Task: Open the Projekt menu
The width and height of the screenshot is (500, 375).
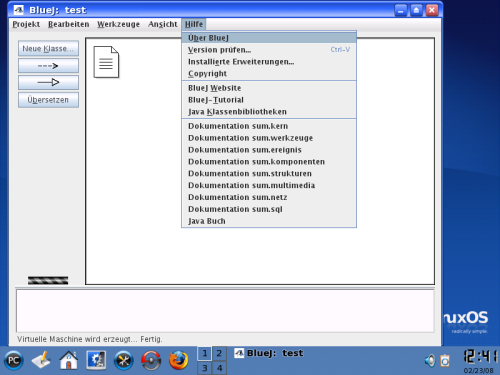Action: point(26,24)
